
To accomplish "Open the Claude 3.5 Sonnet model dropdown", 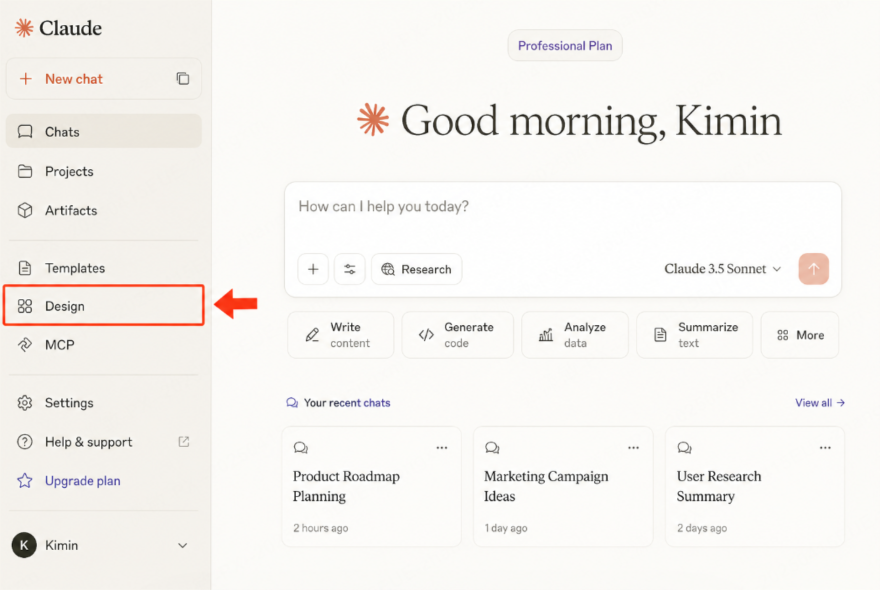I will click(722, 269).
